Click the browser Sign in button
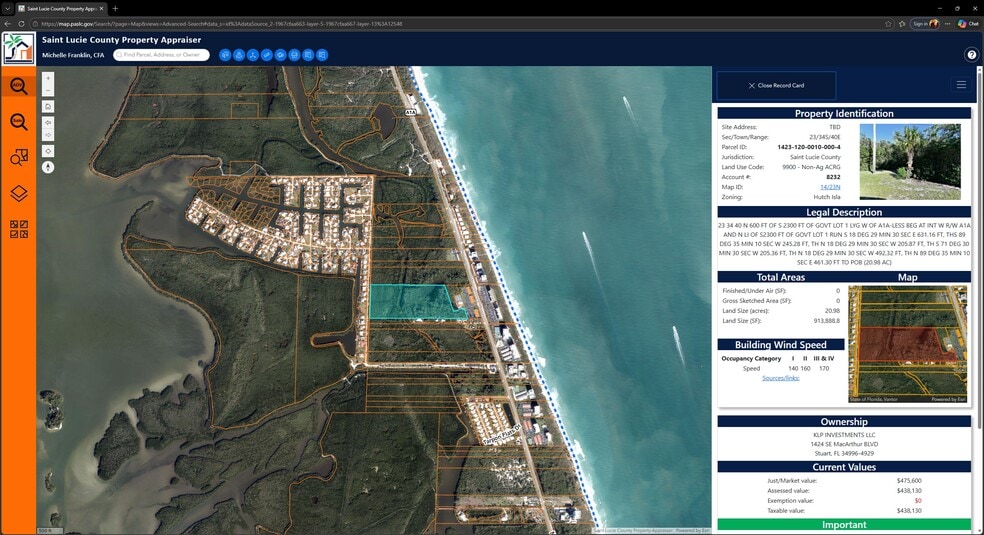 click(925, 24)
